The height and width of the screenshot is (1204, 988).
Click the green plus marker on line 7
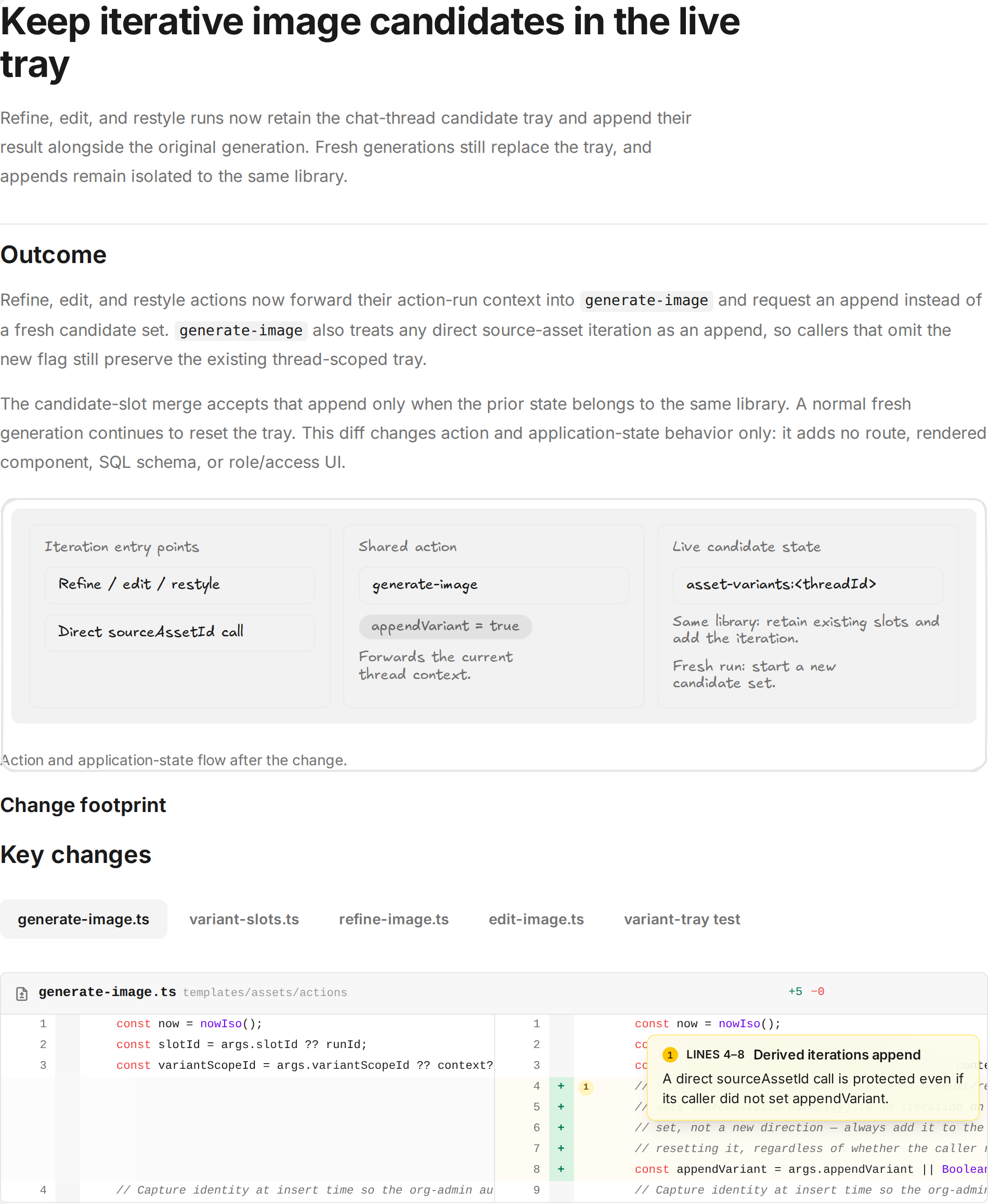tap(561, 1148)
